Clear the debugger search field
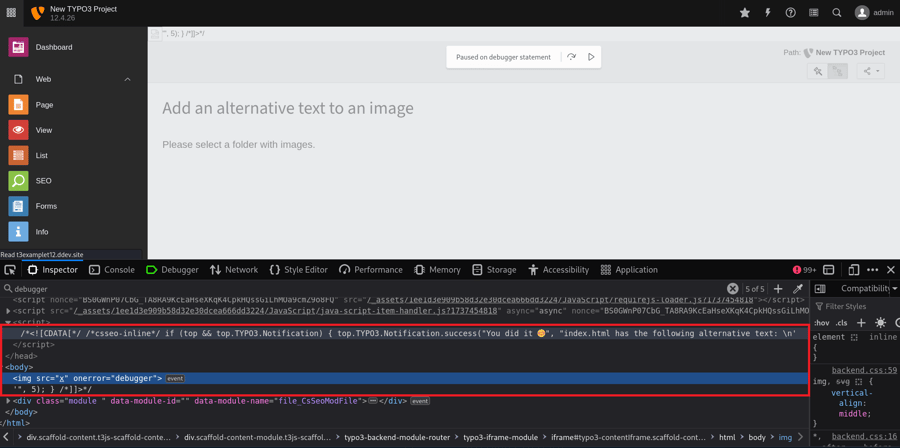This screenshot has width=900, height=448. pyautogui.click(x=732, y=289)
